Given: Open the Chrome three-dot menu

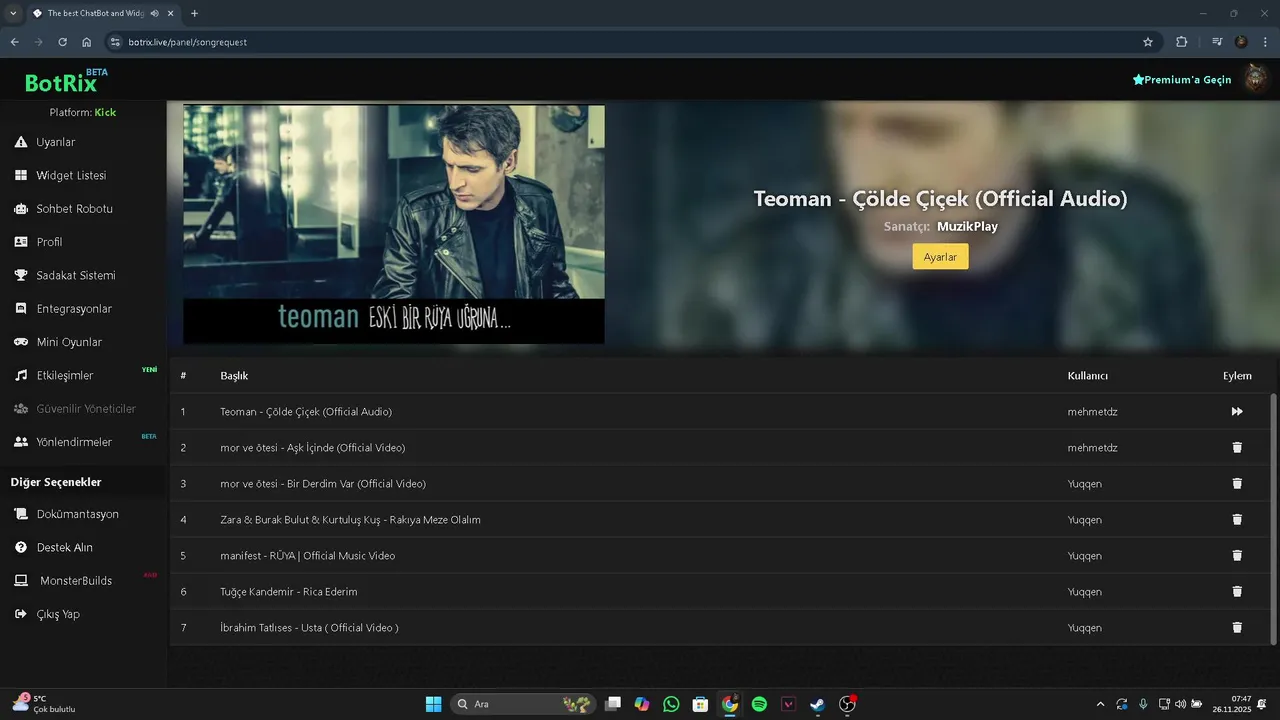Looking at the screenshot, I should coord(1266,42).
